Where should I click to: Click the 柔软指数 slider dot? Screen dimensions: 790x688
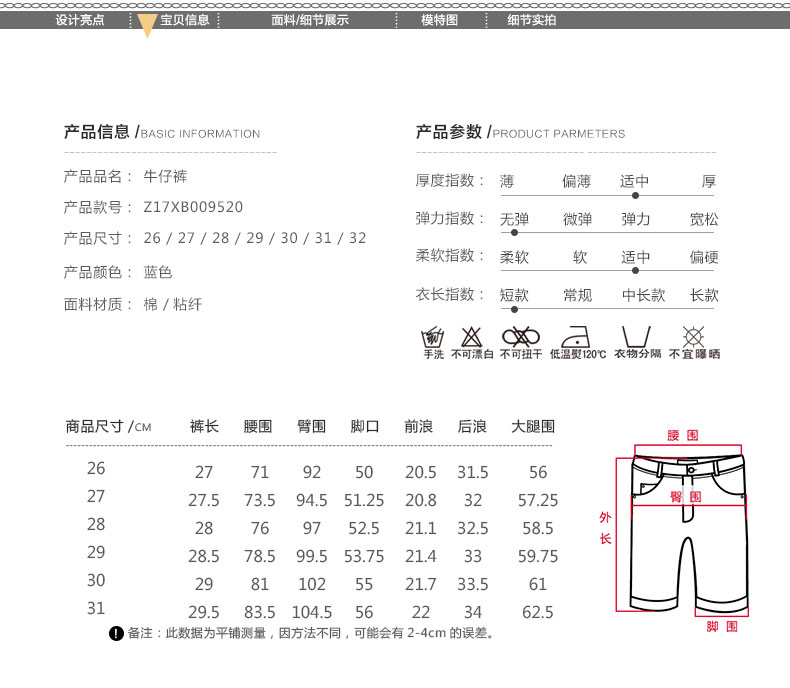click(635, 270)
